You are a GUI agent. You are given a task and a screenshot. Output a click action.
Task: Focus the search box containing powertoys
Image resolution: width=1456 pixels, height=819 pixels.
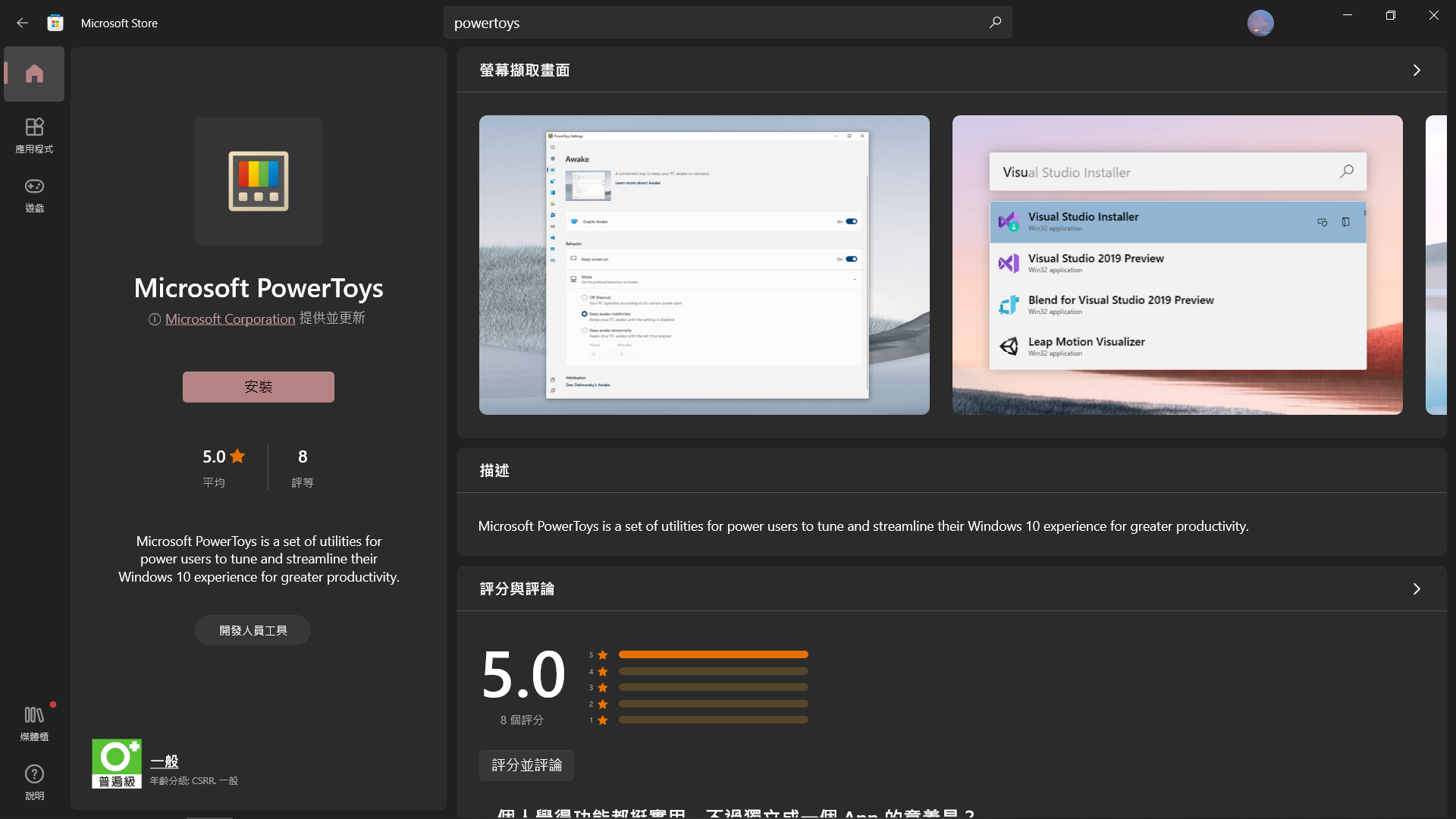[x=728, y=23]
